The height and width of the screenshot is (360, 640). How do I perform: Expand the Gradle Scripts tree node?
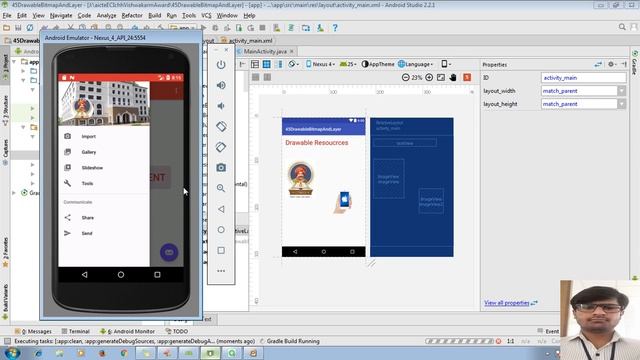click(x=14, y=193)
